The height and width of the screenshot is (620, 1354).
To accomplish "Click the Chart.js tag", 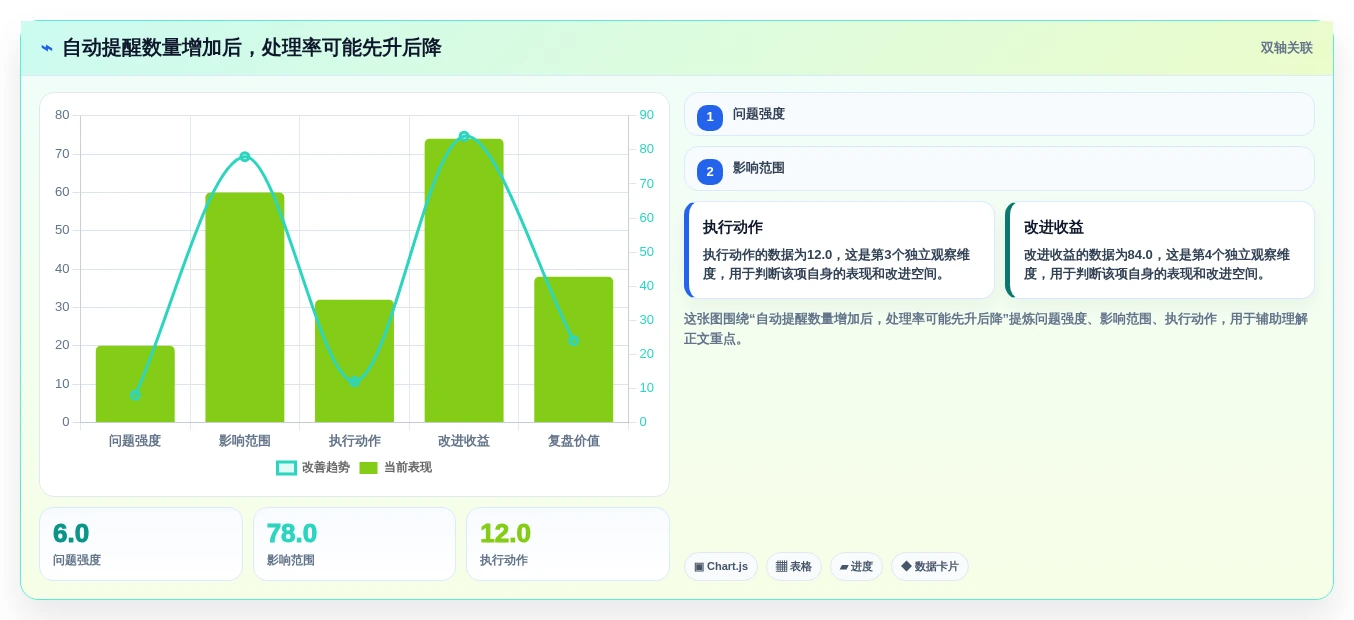I will tap(721, 566).
